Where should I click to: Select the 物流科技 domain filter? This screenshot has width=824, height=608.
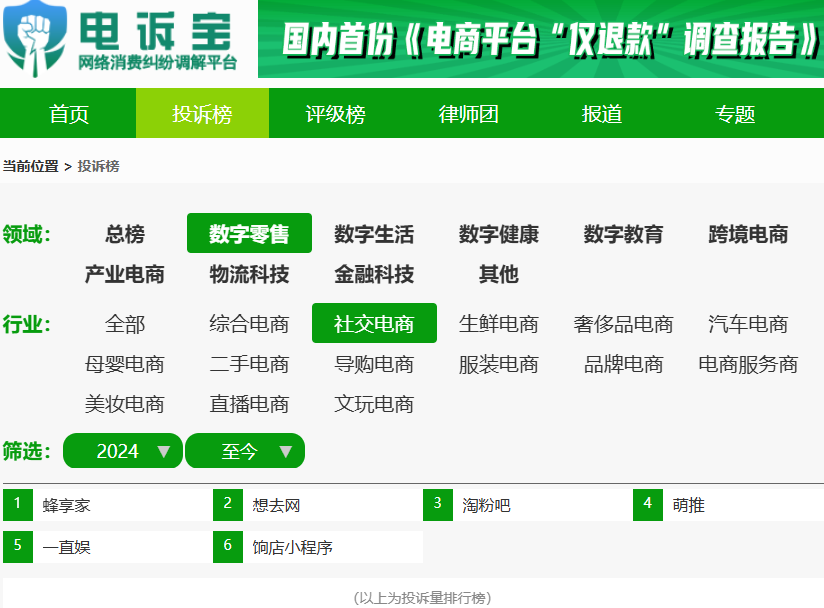249,274
